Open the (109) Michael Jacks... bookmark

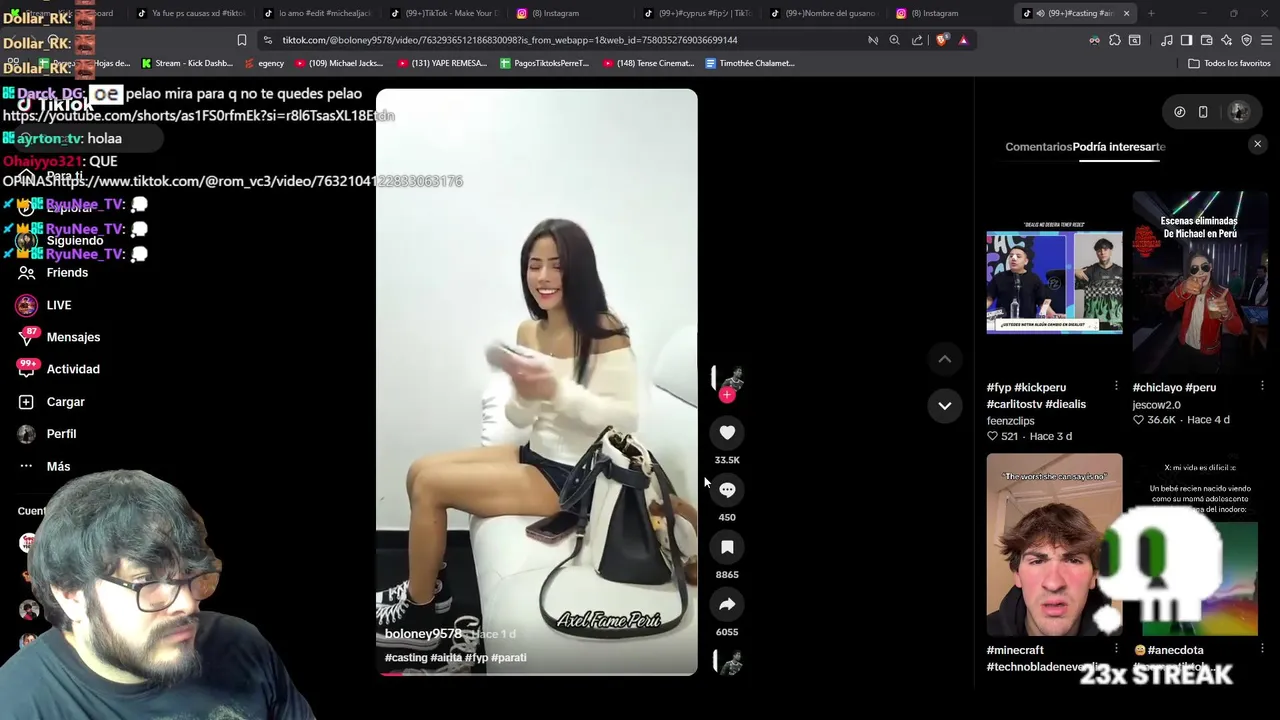coord(340,63)
